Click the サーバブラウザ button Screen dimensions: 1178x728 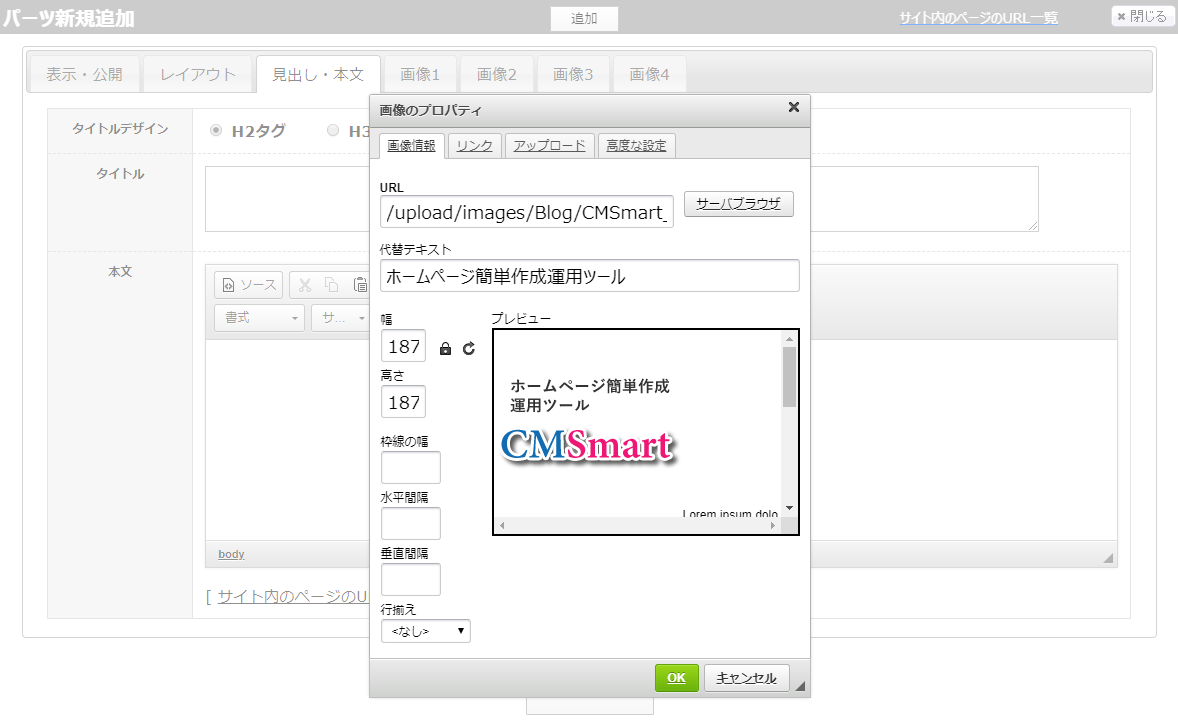tap(738, 204)
